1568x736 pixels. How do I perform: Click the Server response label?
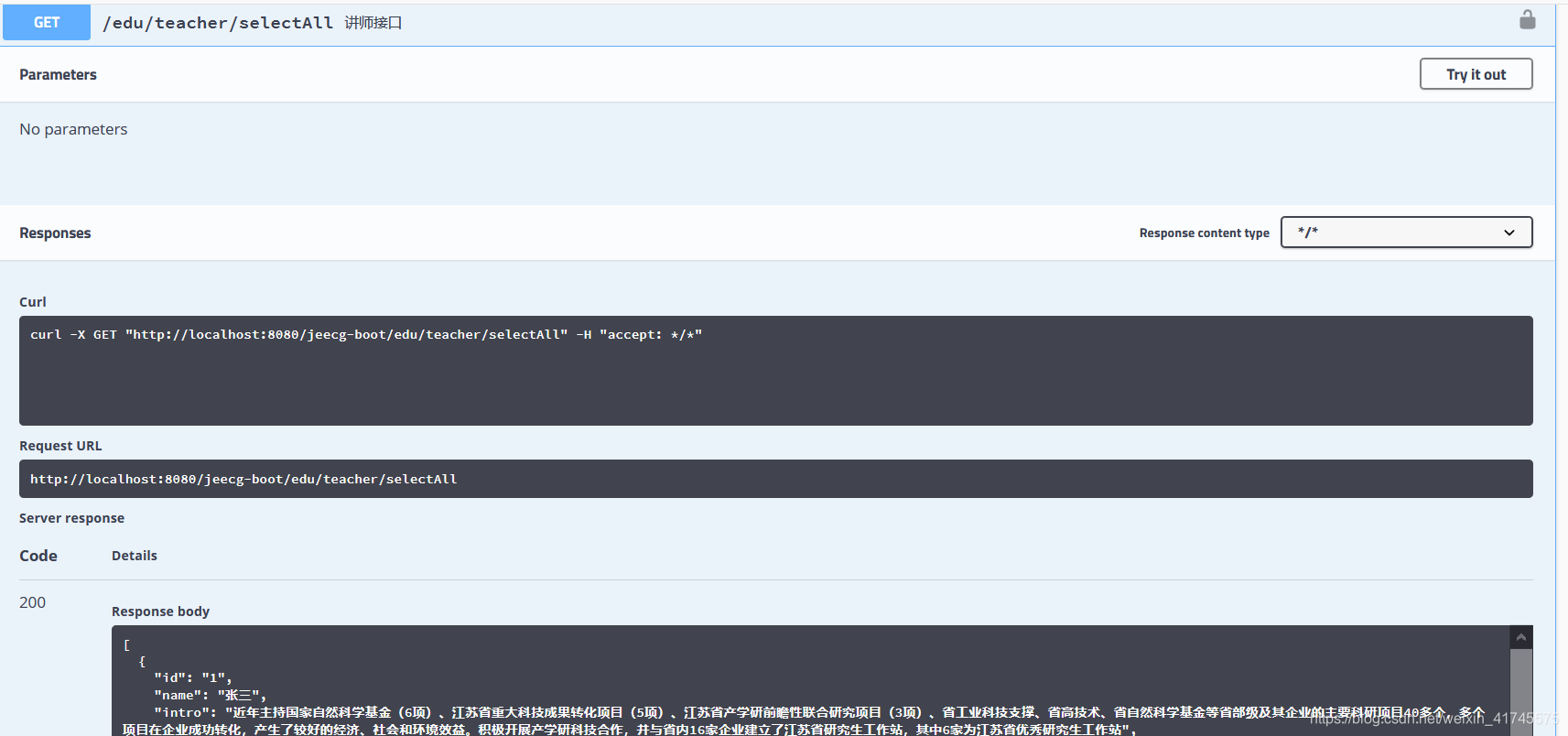click(71, 518)
